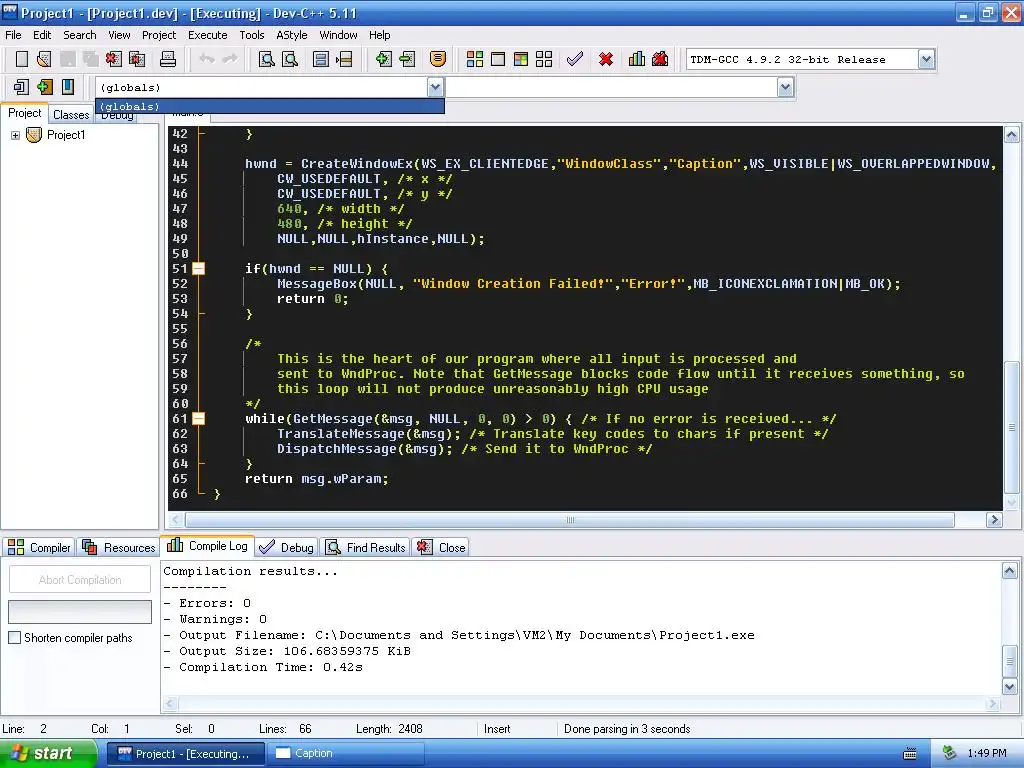This screenshot has height=768, width=1024.
Task: Switch to the Project sidebar tab
Action: pyautogui.click(x=24, y=113)
